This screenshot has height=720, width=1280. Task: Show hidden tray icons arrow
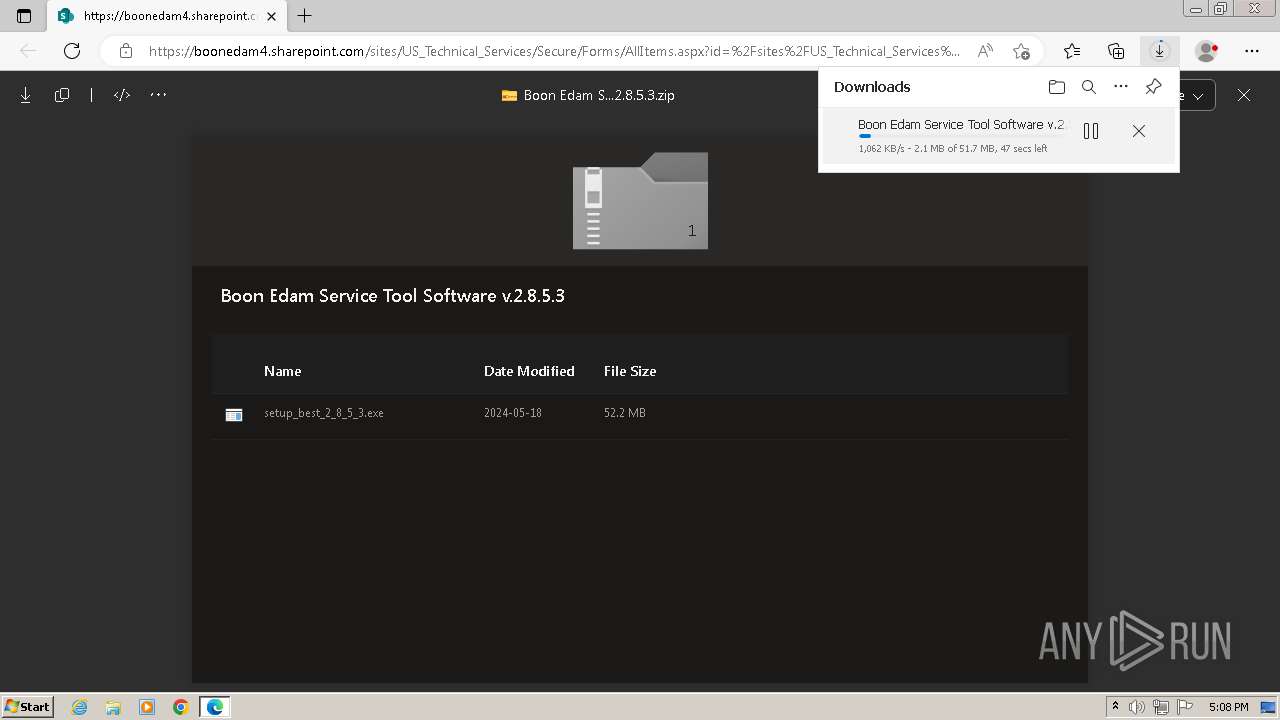1116,707
